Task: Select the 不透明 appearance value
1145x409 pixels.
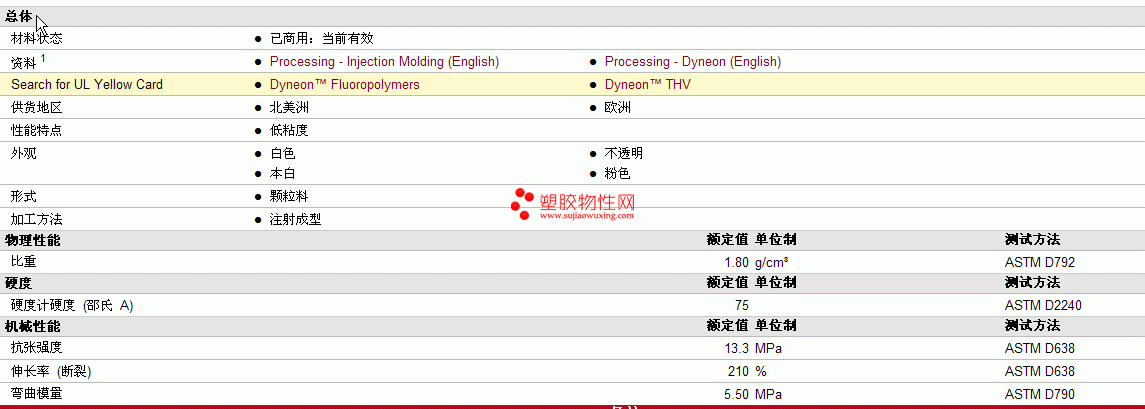Action: click(624, 154)
